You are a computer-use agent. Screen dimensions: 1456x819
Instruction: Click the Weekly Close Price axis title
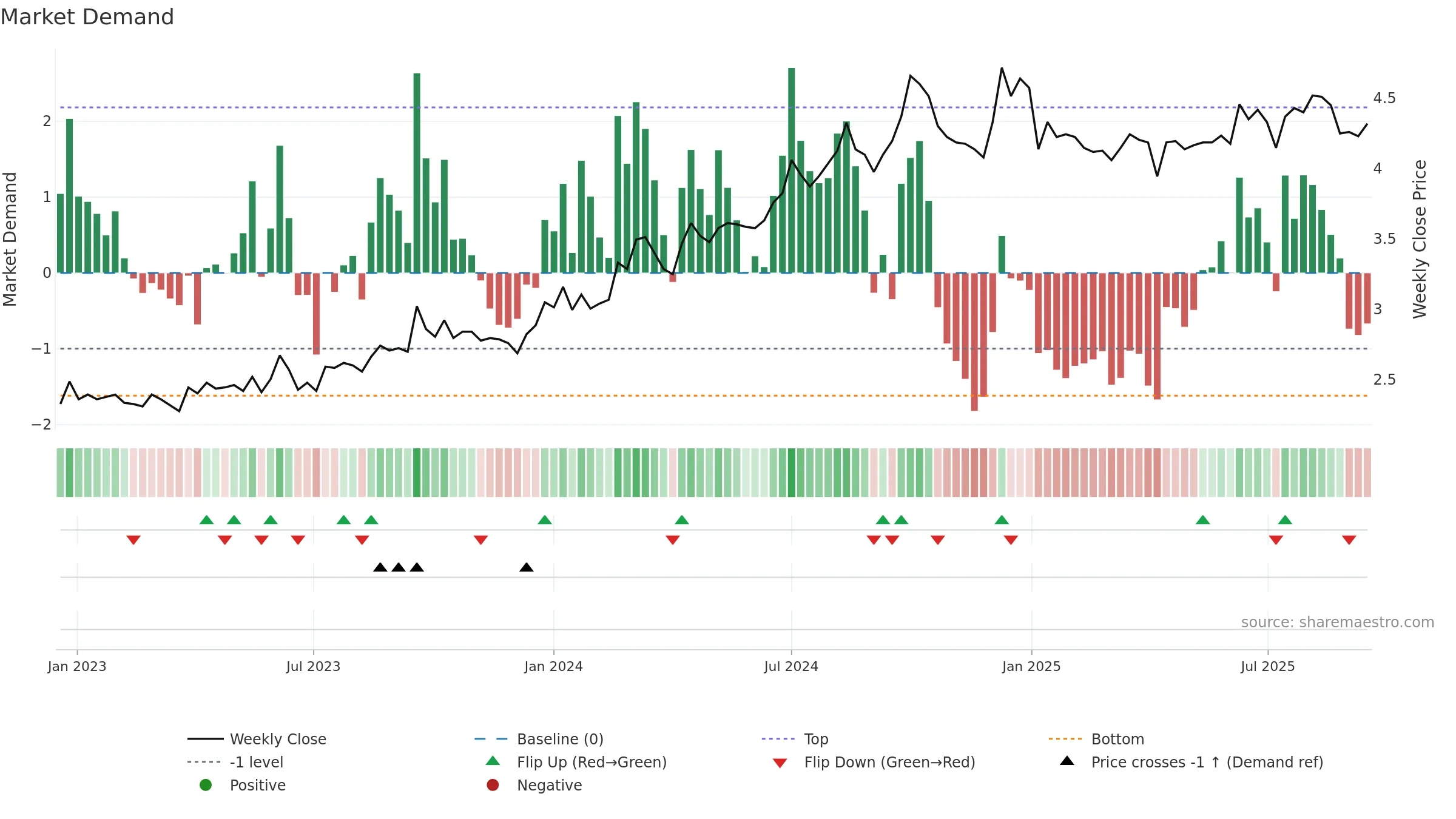click(x=1420, y=239)
